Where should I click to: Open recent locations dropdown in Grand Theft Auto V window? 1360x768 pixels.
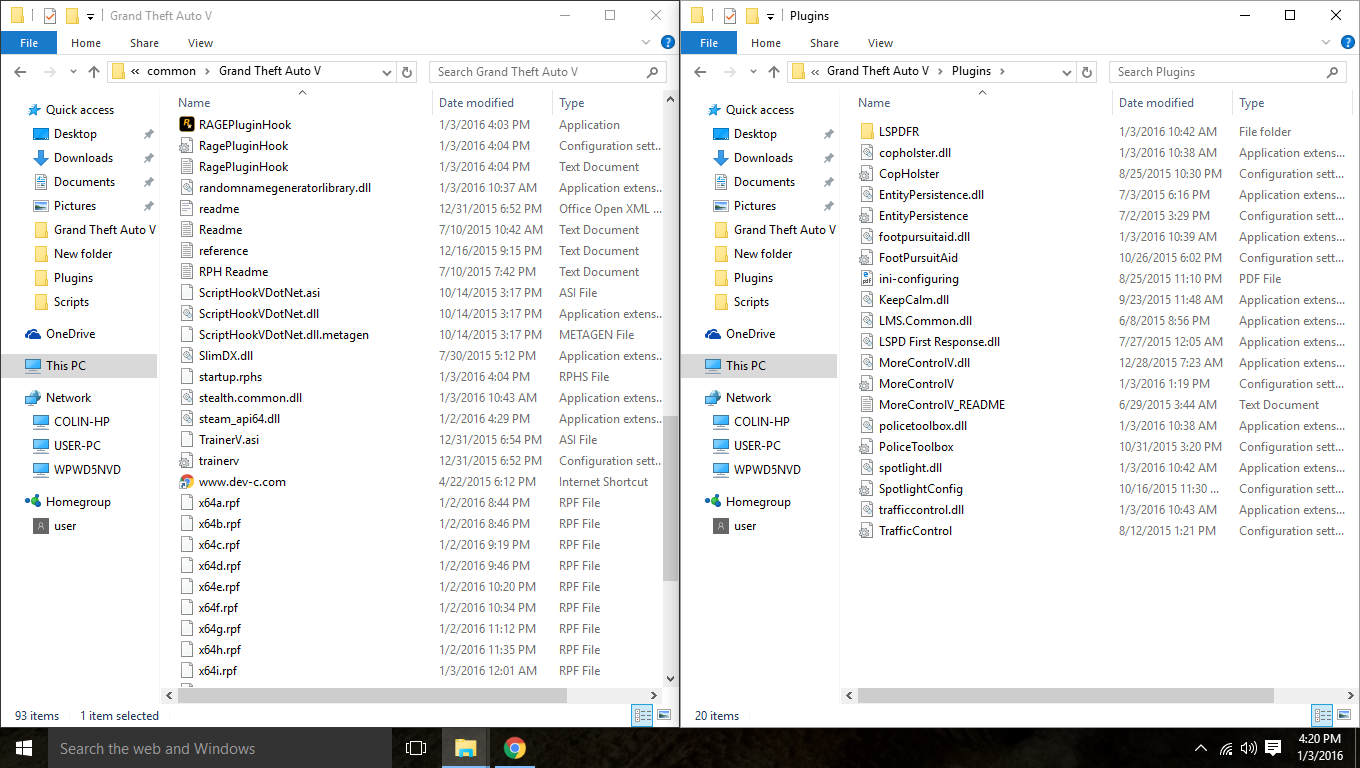72,72
